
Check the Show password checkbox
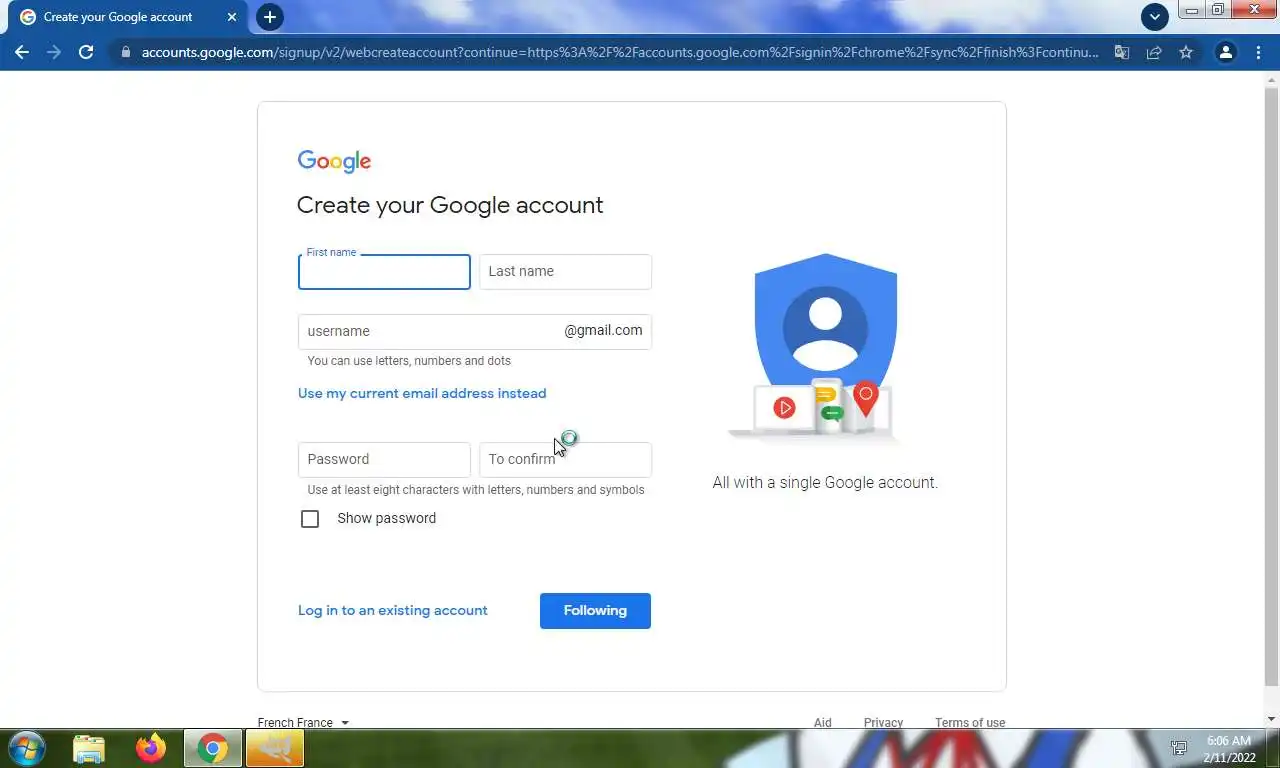[x=310, y=519]
